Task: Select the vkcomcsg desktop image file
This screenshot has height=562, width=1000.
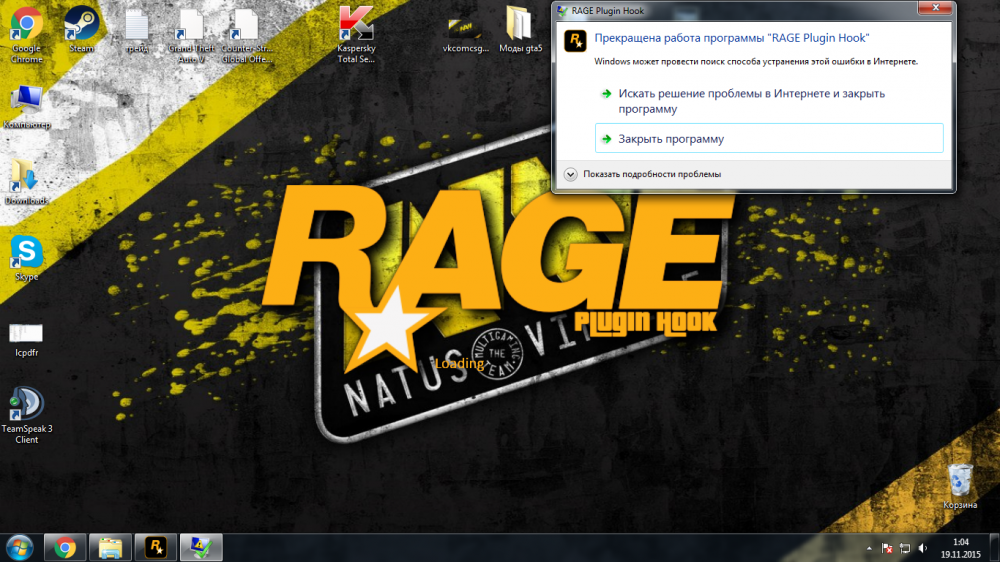Action: coord(466,34)
